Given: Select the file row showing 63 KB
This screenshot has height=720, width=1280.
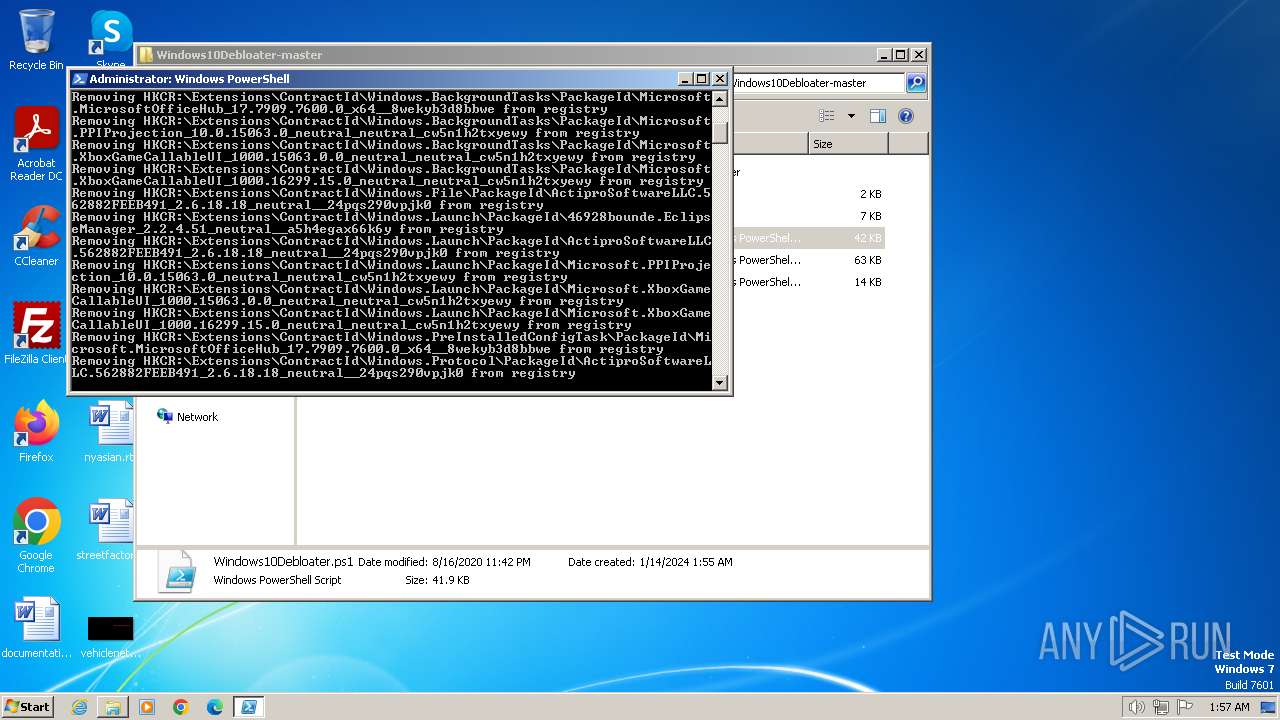Looking at the screenshot, I should tap(808, 260).
